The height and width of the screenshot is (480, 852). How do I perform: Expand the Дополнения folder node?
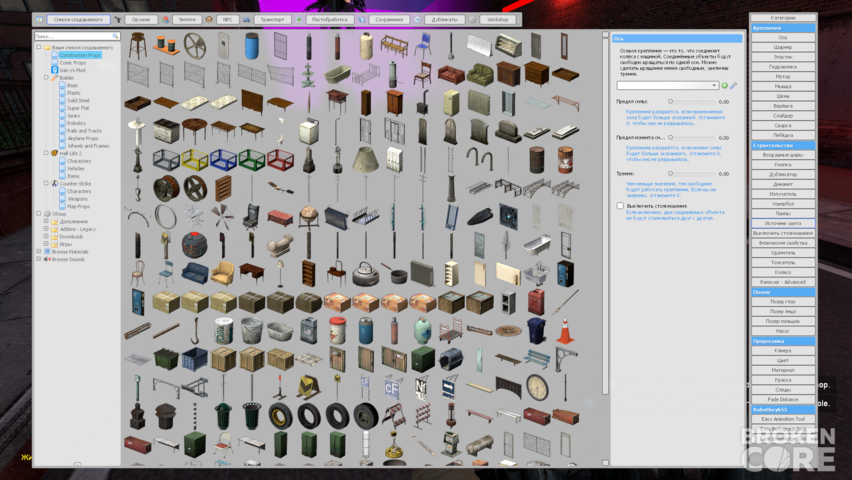(46, 221)
